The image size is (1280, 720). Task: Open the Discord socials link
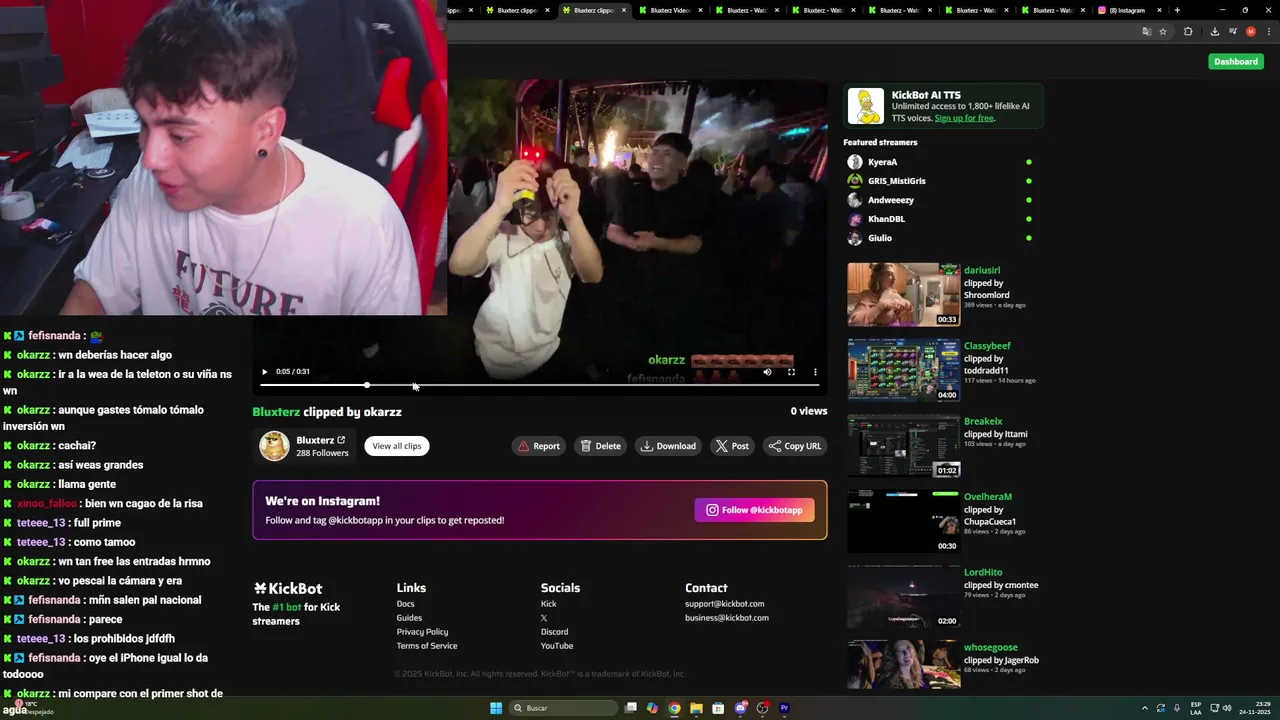click(x=554, y=632)
